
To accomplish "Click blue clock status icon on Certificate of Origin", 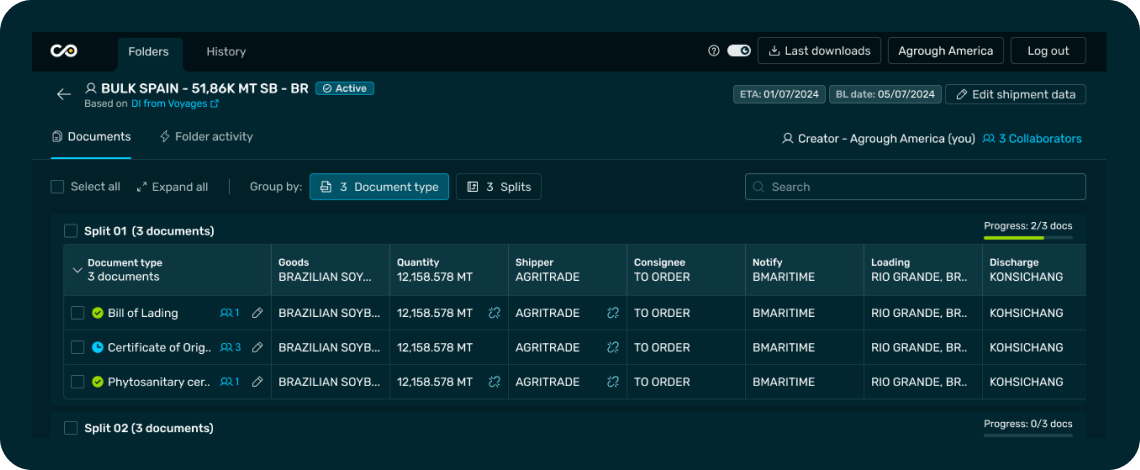I will click(x=97, y=348).
